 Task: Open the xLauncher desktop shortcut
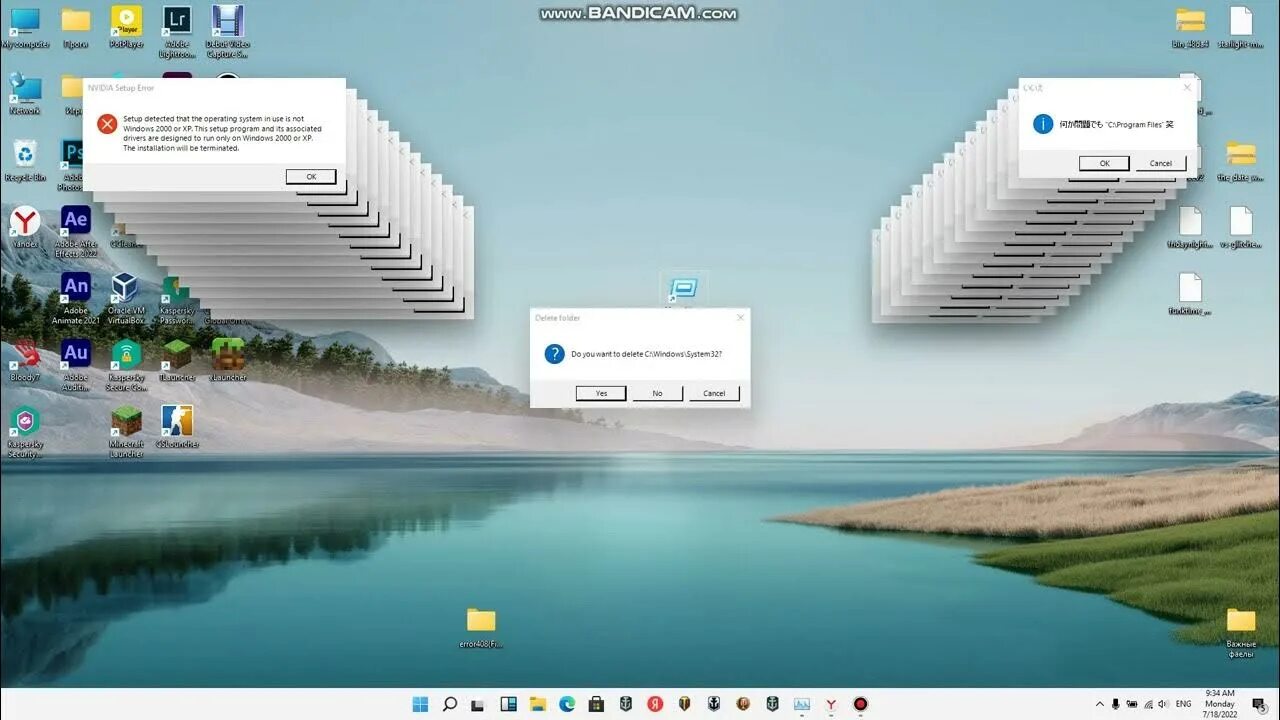coord(228,360)
